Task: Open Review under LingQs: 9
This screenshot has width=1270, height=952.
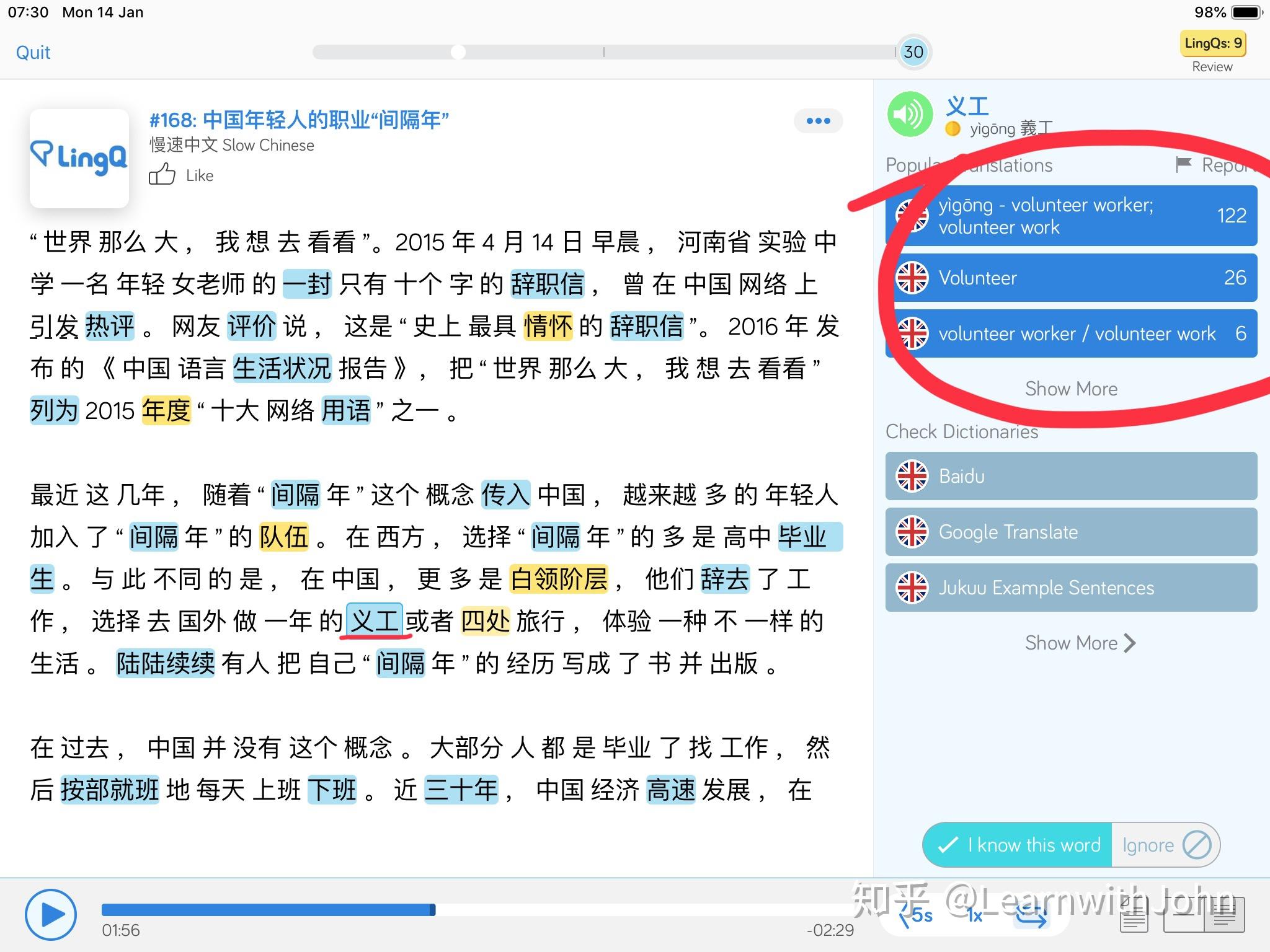Action: (1212, 66)
